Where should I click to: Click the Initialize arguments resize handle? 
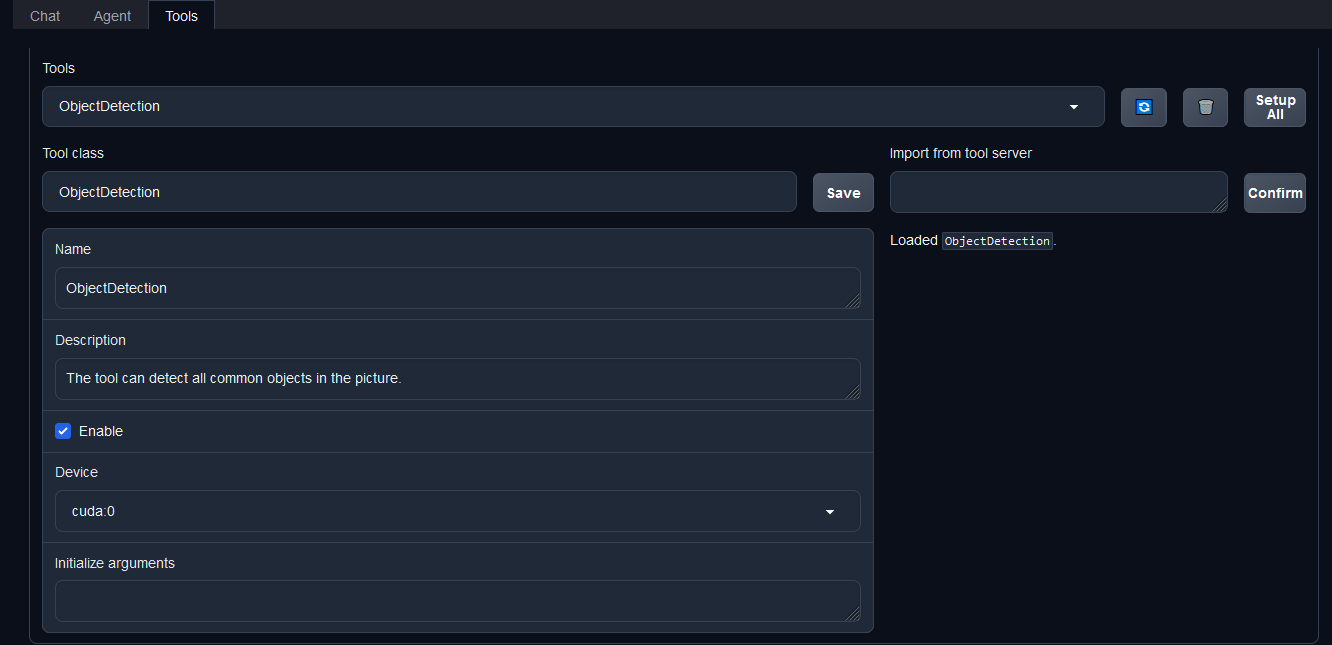coord(853,614)
